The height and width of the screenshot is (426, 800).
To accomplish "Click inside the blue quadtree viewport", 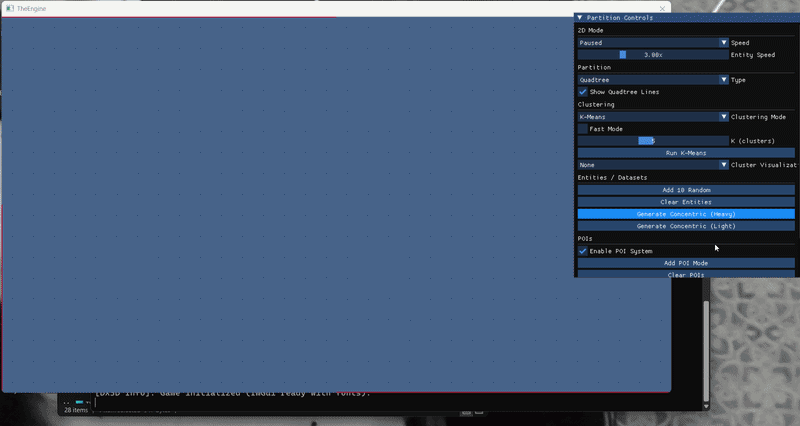I will tap(300, 200).
